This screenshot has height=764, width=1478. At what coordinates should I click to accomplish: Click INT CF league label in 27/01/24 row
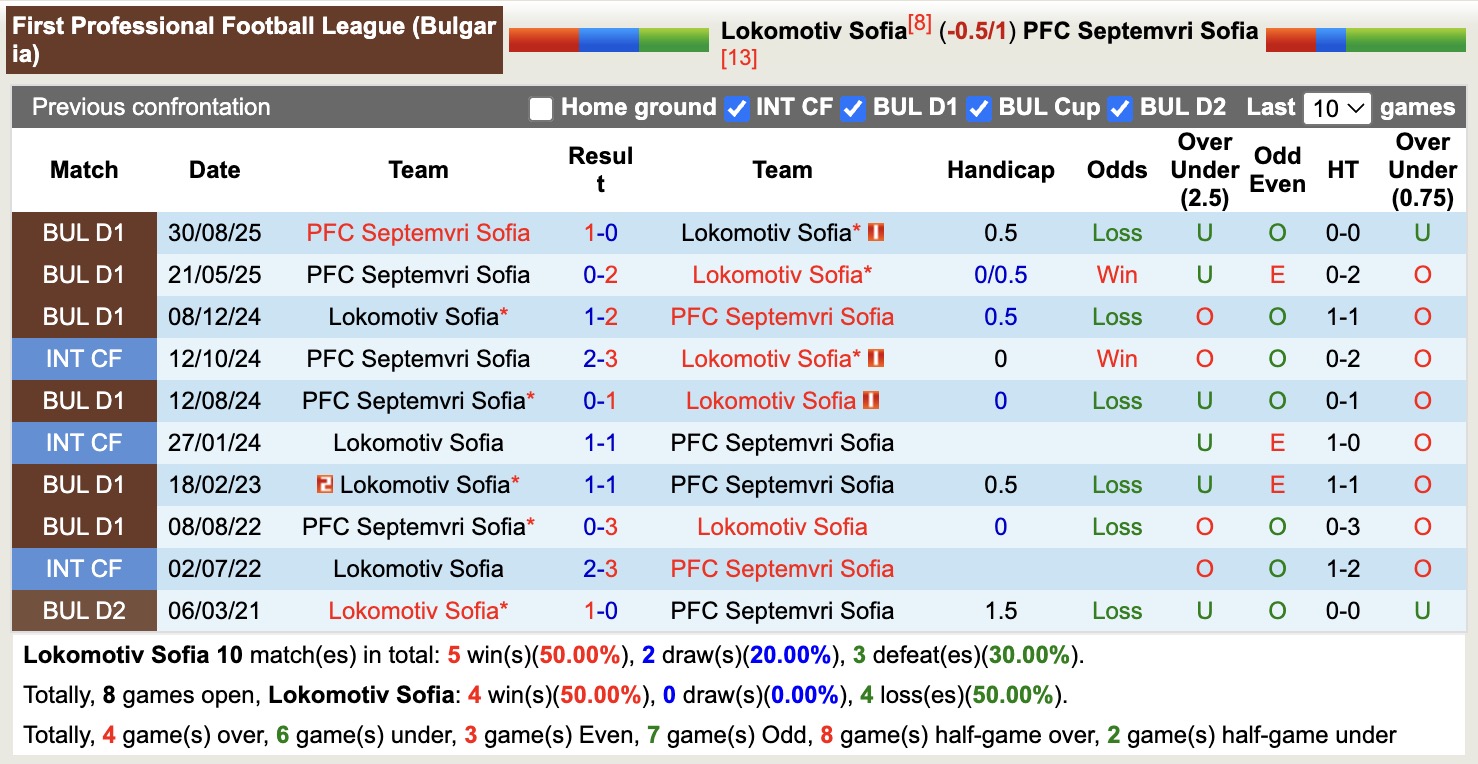[x=84, y=443]
